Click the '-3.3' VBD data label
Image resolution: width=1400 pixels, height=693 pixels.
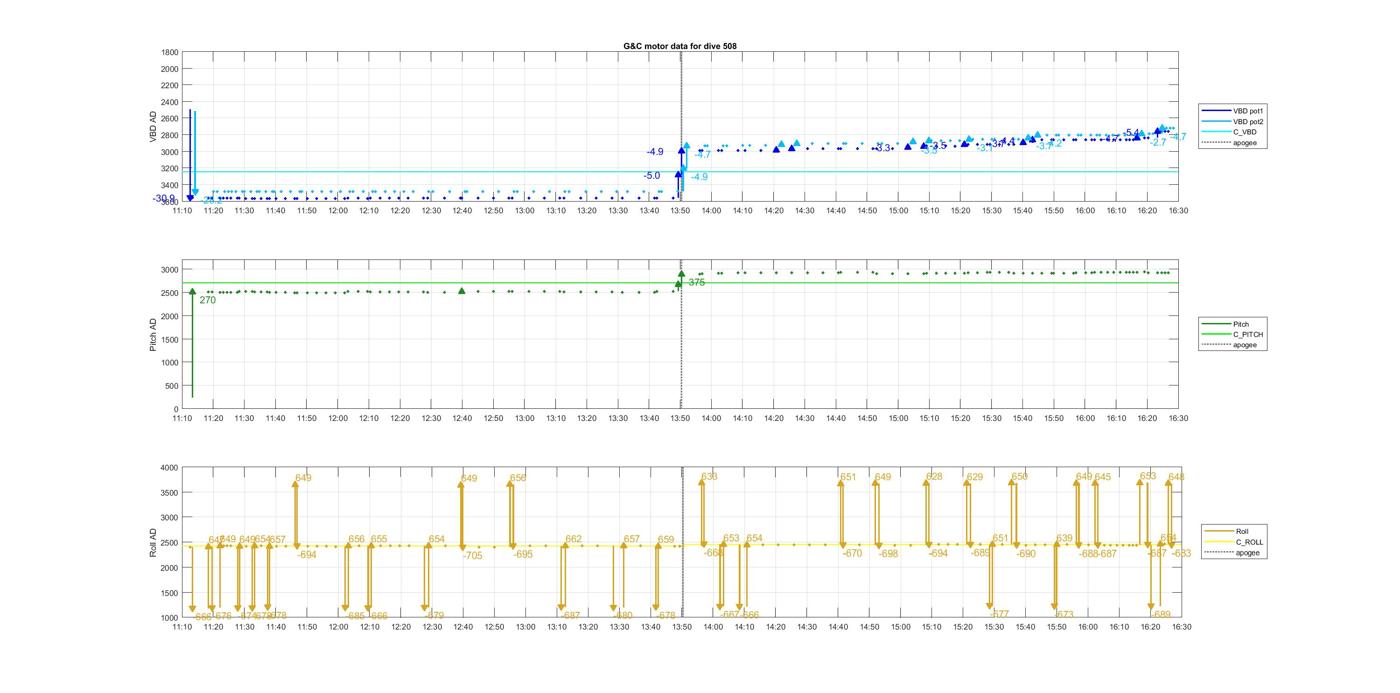[x=882, y=148]
